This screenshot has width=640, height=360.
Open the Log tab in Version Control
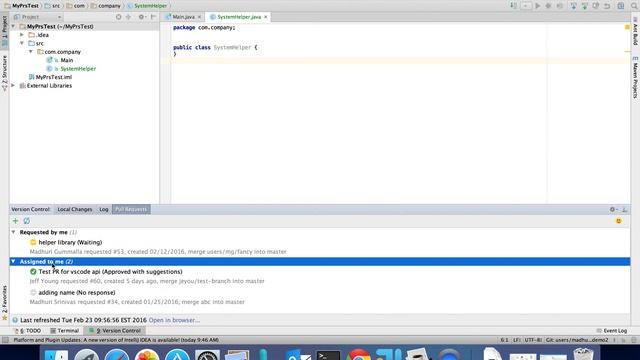[104, 209]
